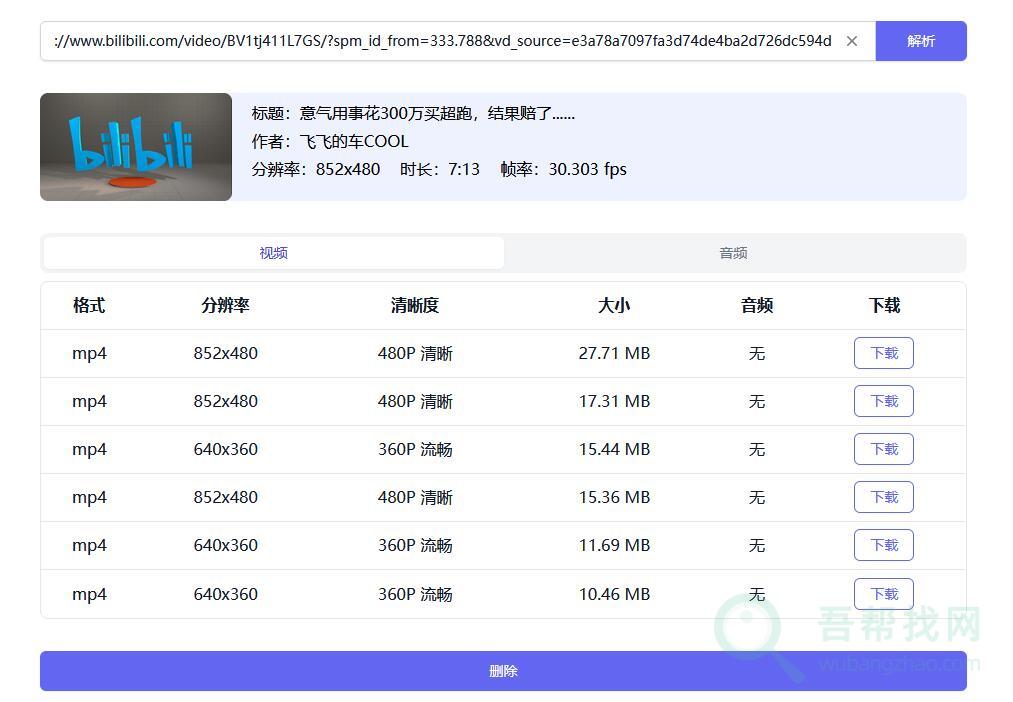Click the 大小 column header

tap(614, 306)
